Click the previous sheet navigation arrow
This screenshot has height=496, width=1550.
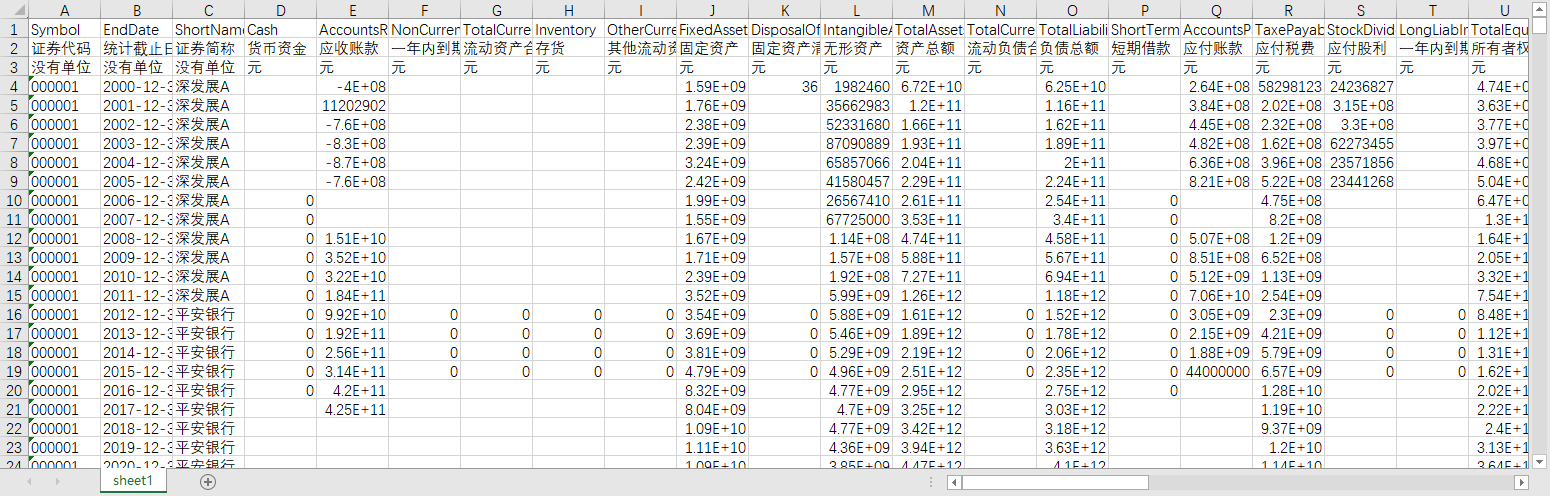(31, 482)
